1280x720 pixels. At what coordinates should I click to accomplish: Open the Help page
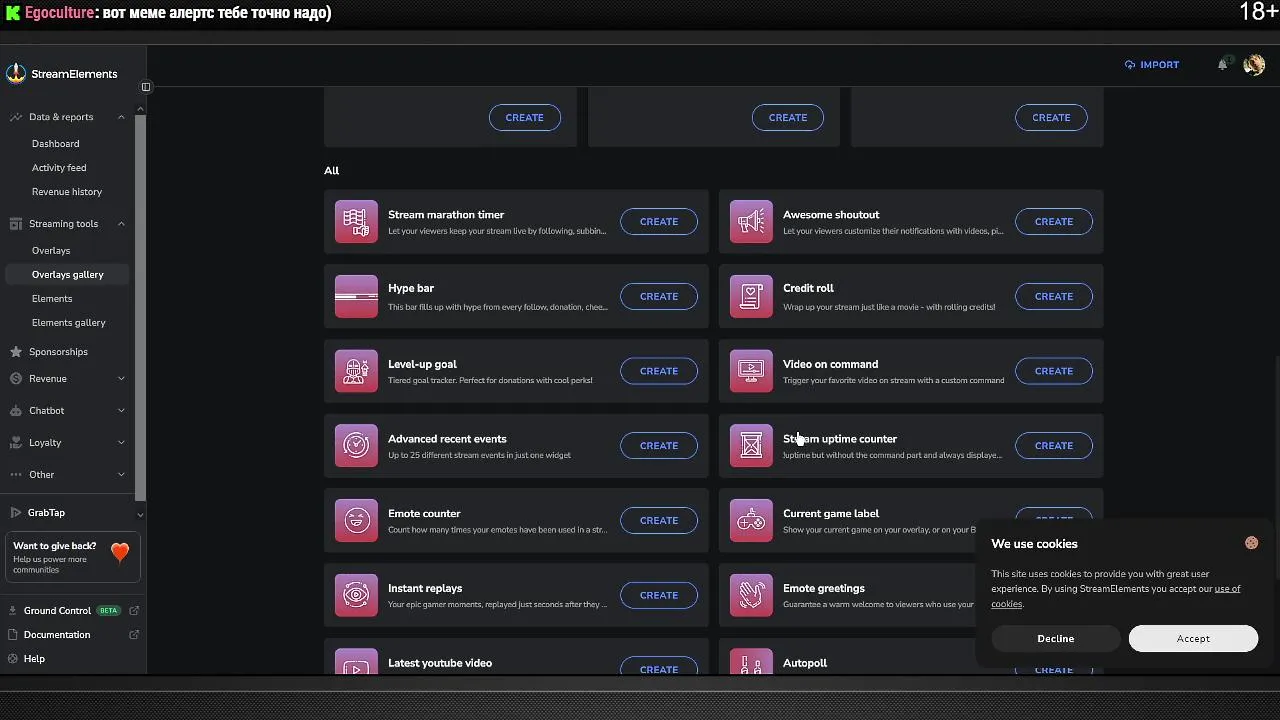pyautogui.click(x=34, y=659)
